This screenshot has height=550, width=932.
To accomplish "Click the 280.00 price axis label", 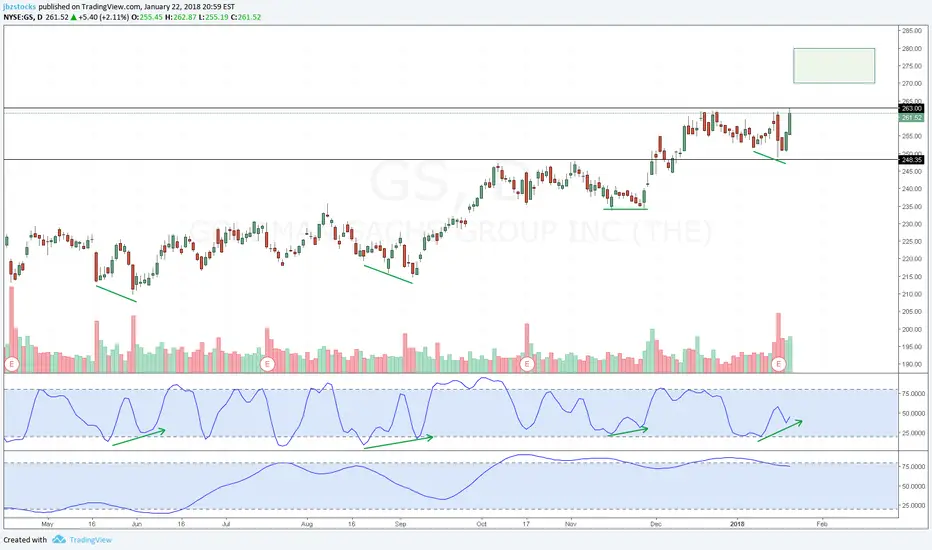I will click(912, 49).
